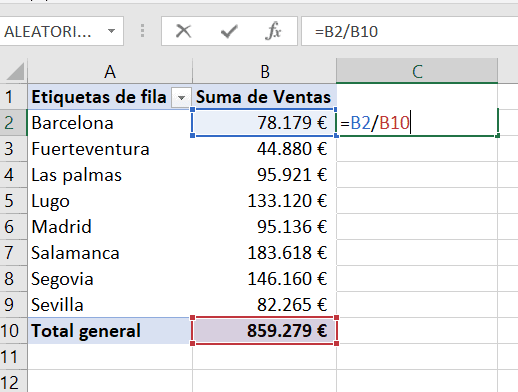Click empty cell C10 next to Total general
The image size is (518, 392).
pyautogui.click(x=417, y=331)
